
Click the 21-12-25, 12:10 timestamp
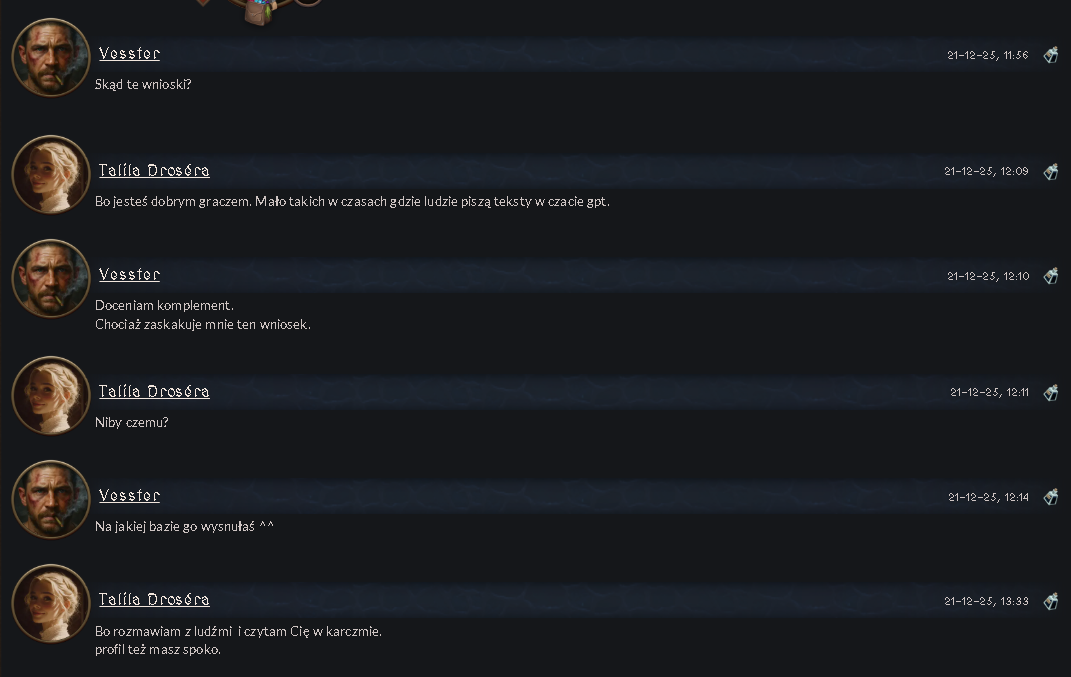click(988, 276)
